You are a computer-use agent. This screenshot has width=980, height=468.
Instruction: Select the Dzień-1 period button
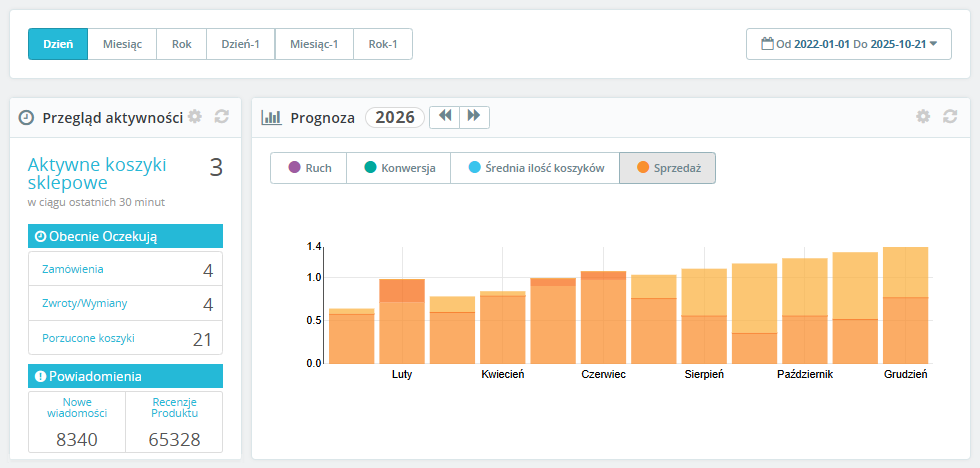240,44
